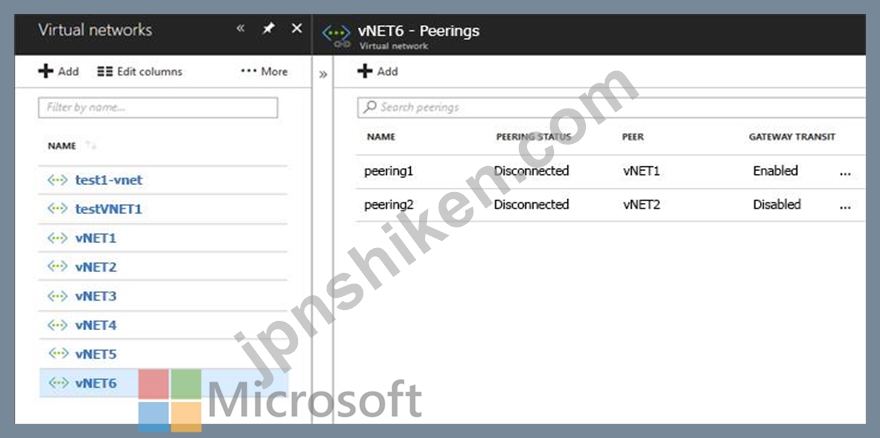Click the vNET6 - Peerings blade title
The height and width of the screenshot is (438, 880).
point(419,30)
